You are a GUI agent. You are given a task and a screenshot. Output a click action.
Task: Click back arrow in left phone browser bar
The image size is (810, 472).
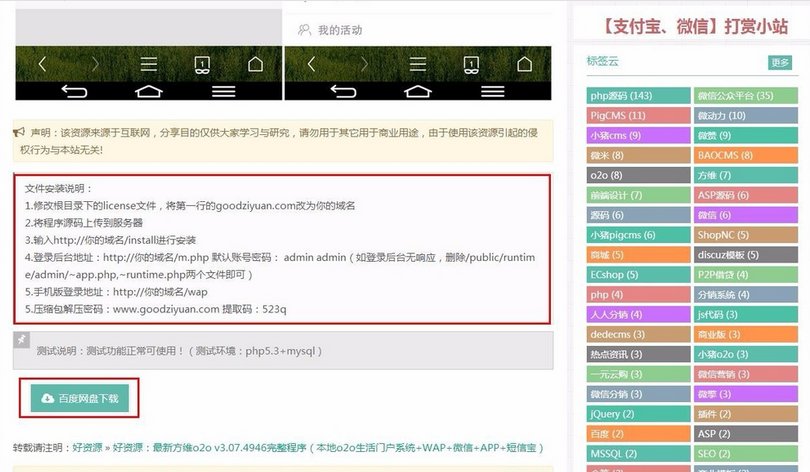(42, 64)
